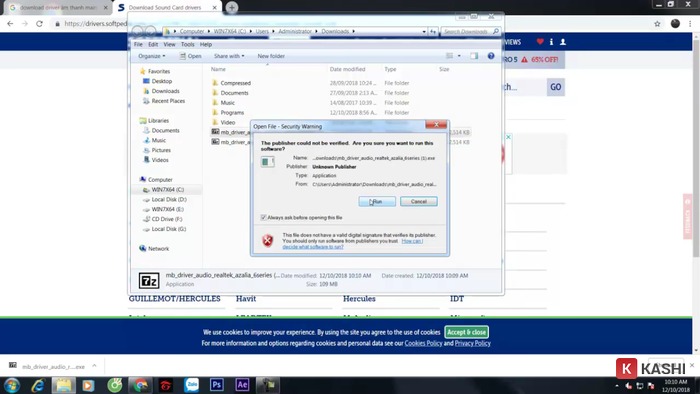
Task: Open Internet Explorer from the taskbar
Action: coord(38,385)
